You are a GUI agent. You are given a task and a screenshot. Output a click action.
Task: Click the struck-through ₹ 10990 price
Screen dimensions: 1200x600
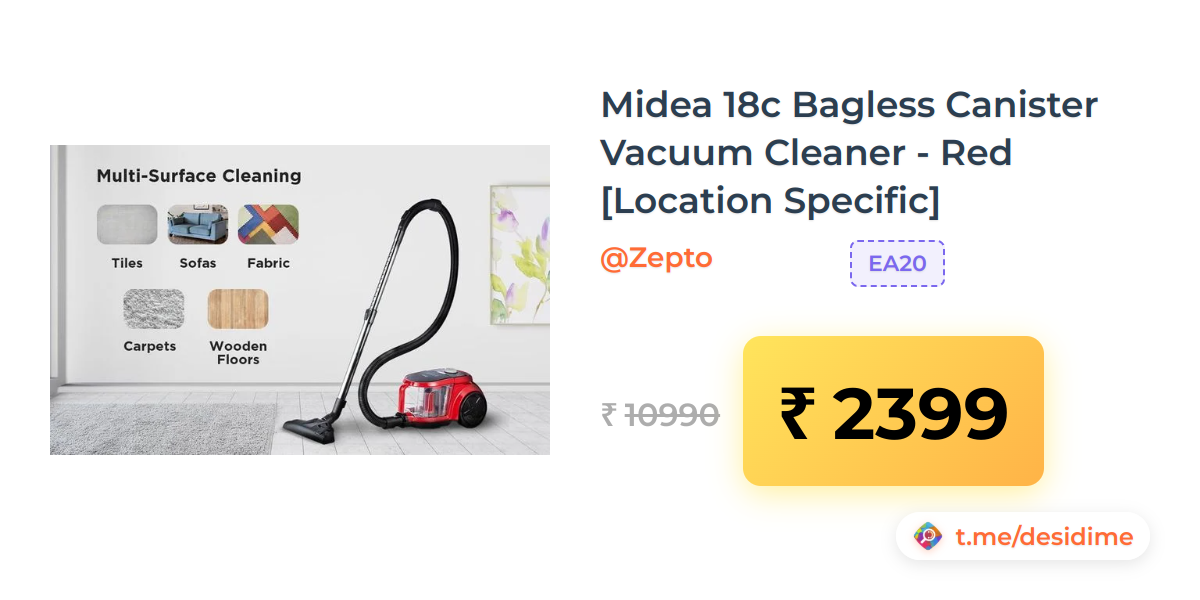tap(660, 414)
